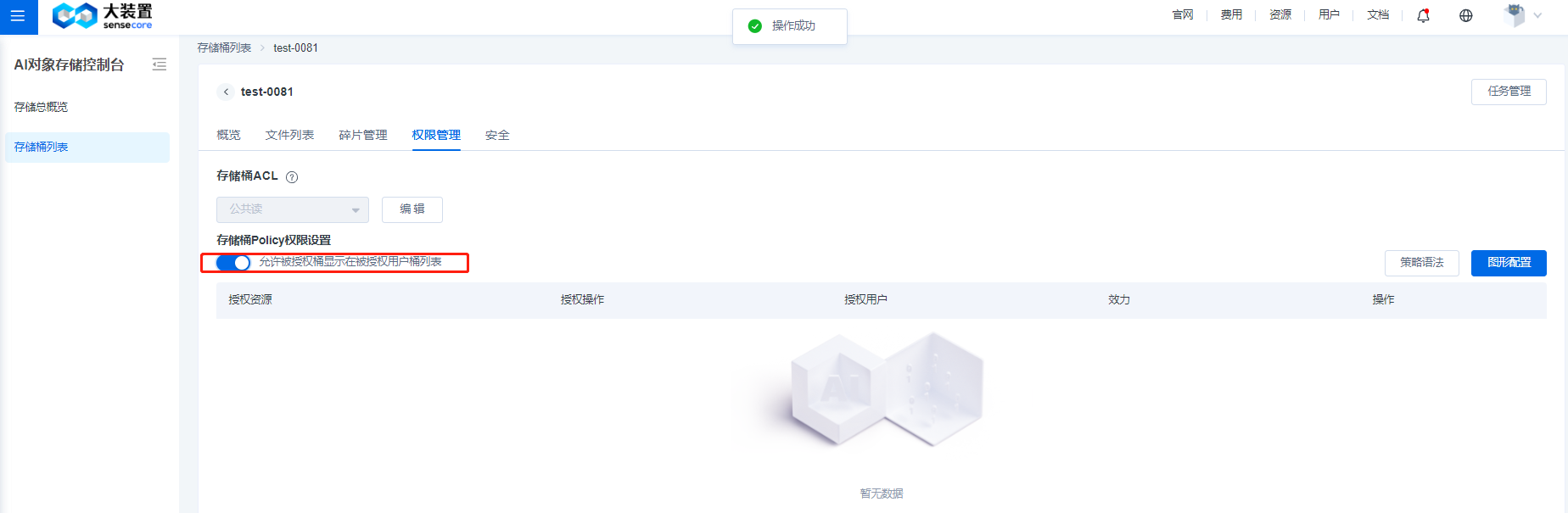The image size is (1568, 513).
Task: Collapse the sidebar navigation panel
Action: pyautogui.click(x=159, y=64)
